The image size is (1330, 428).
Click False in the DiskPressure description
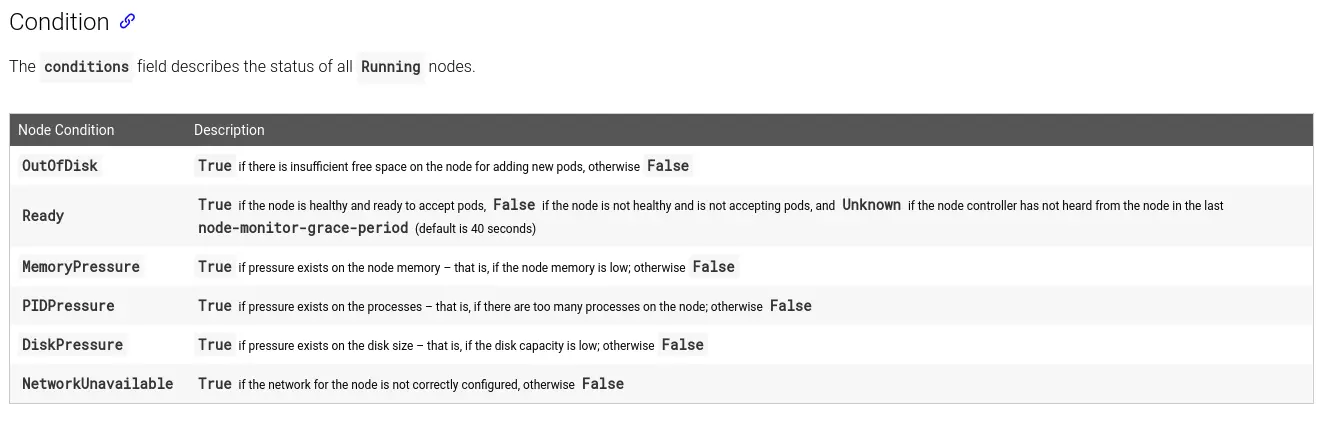(683, 345)
